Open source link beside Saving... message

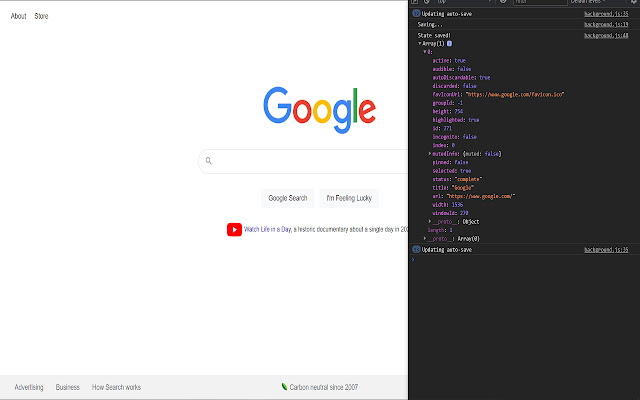point(606,24)
